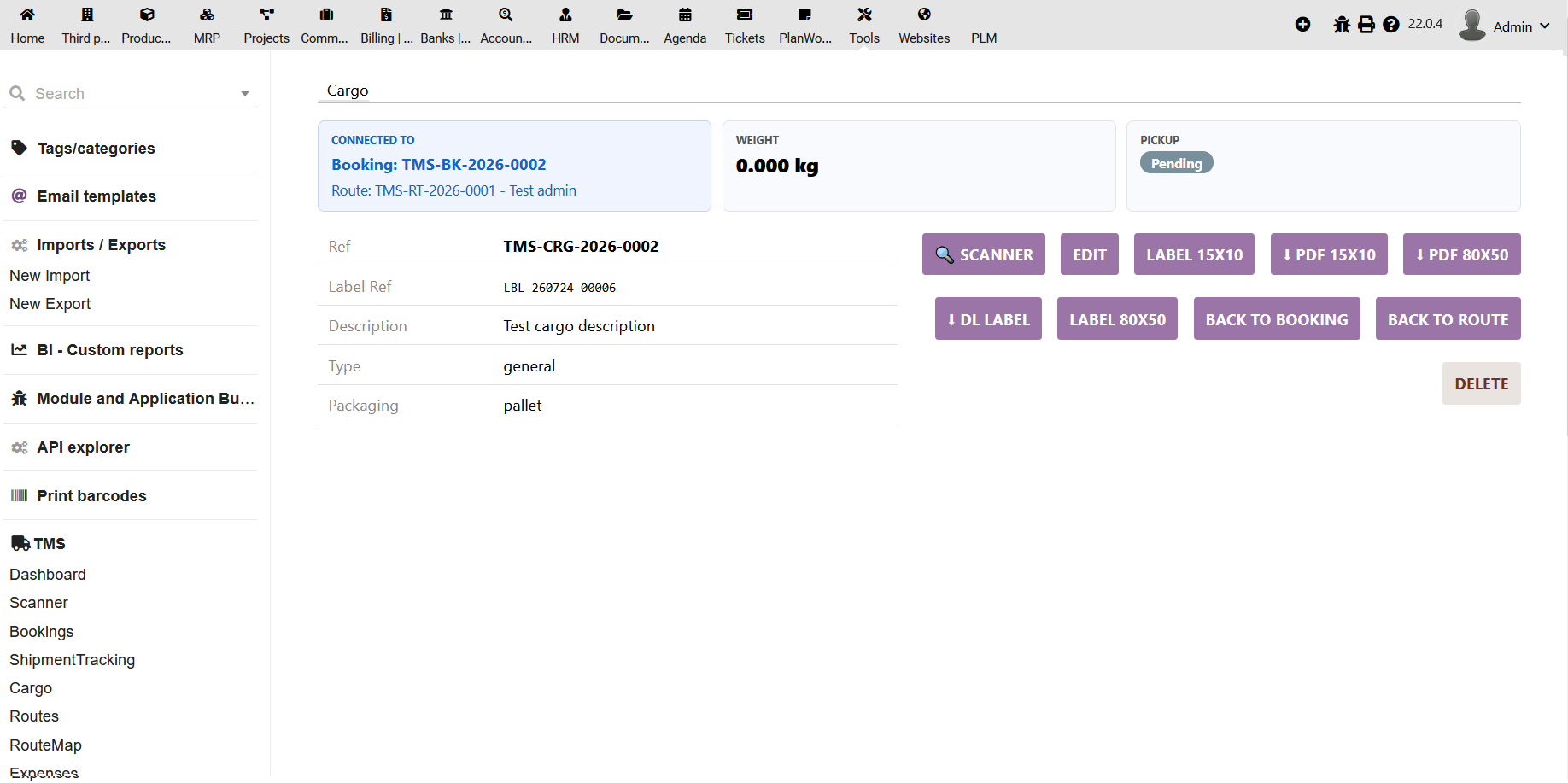Open the MRP module icon
The width and height of the screenshot is (1568, 783).
(207, 15)
